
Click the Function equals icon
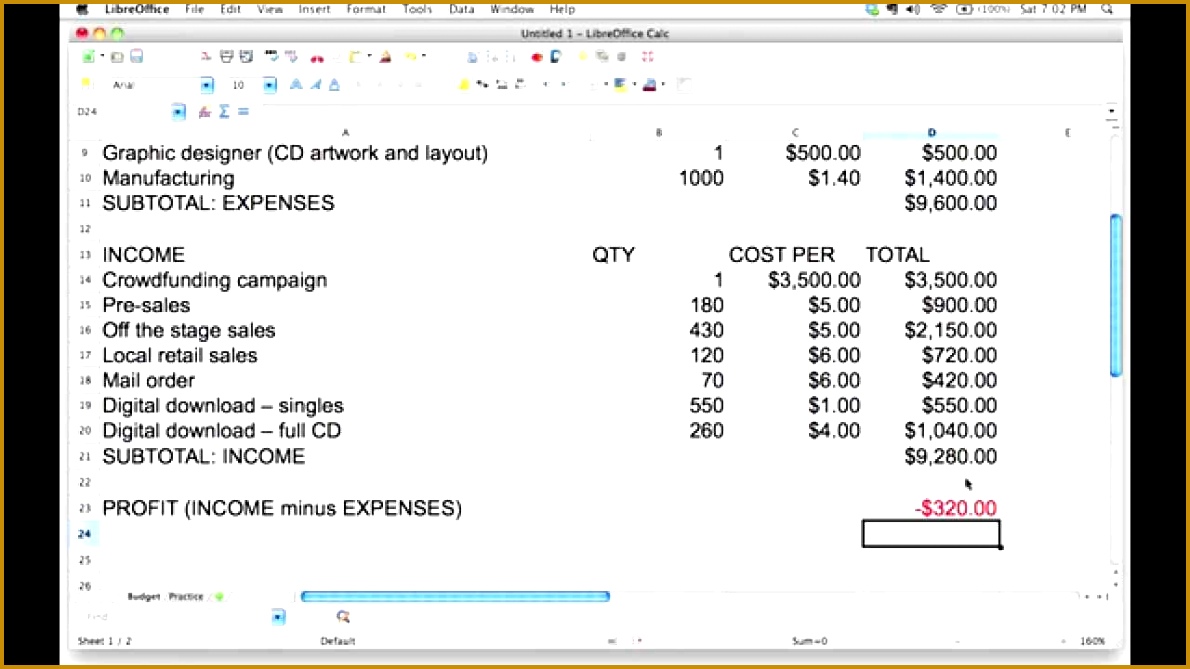244,112
